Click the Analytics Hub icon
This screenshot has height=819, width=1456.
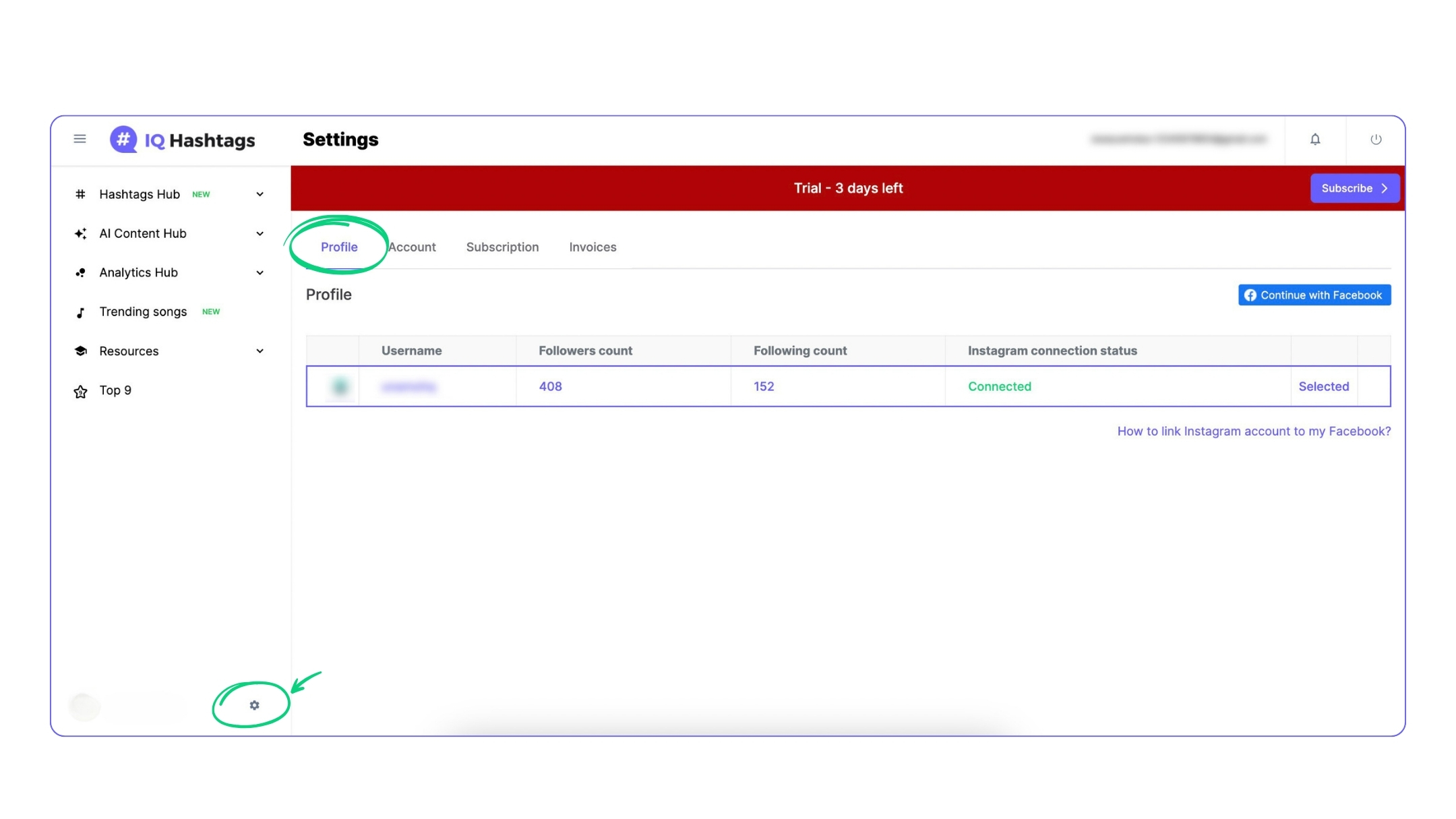(x=80, y=273)
